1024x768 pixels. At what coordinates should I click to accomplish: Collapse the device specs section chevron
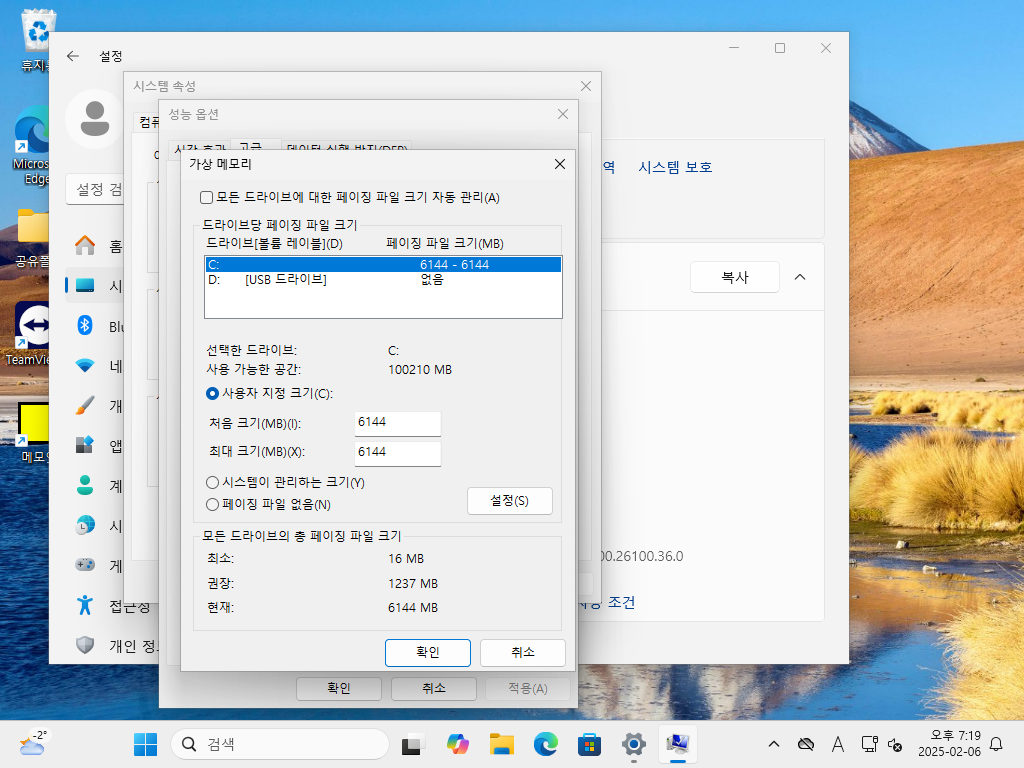click(800, 278)
